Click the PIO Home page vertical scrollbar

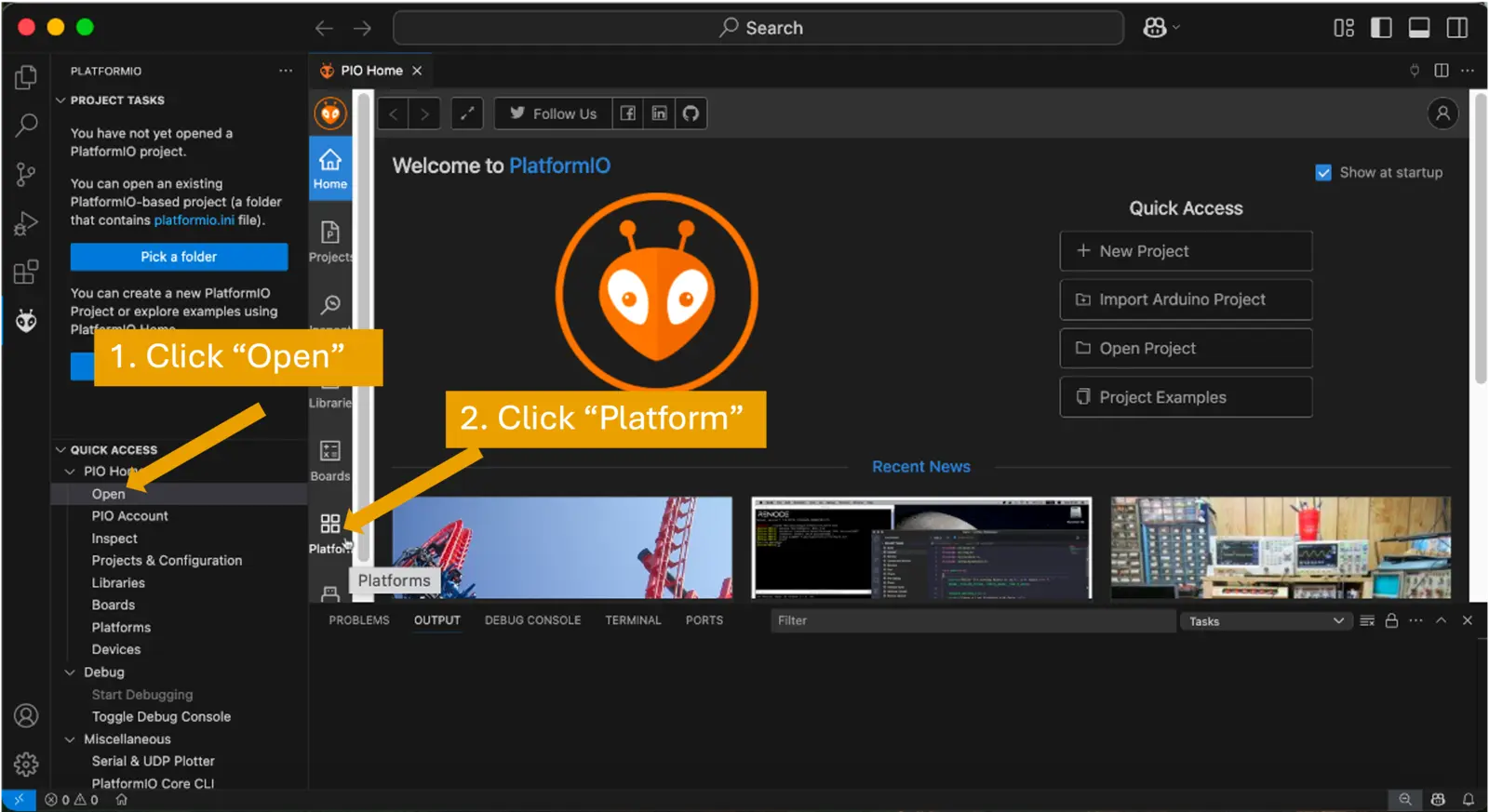point(1480,237)
